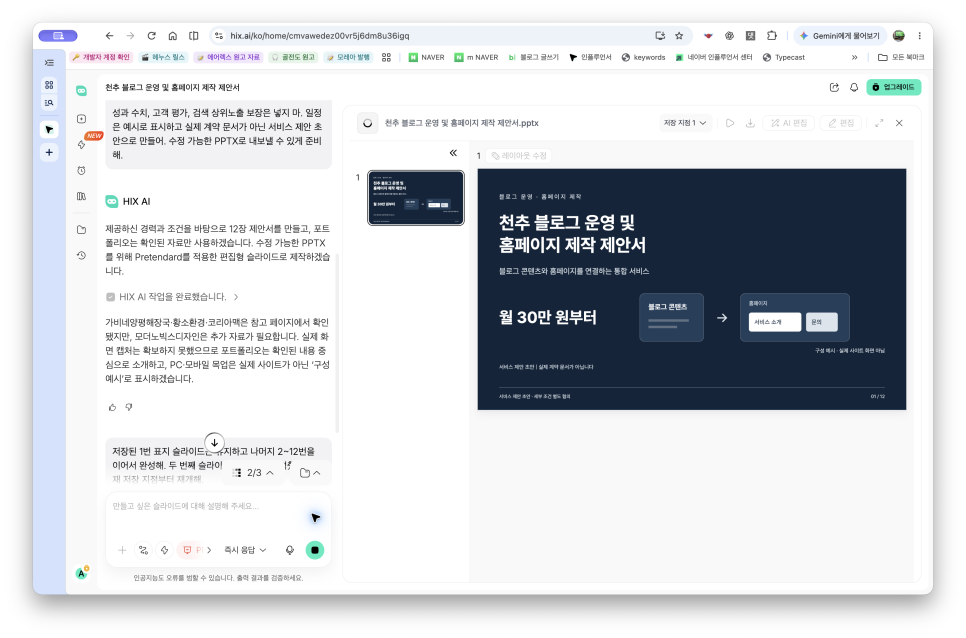
Task: Reload the page
Action: pyautogui.click(x=152, y=36)
